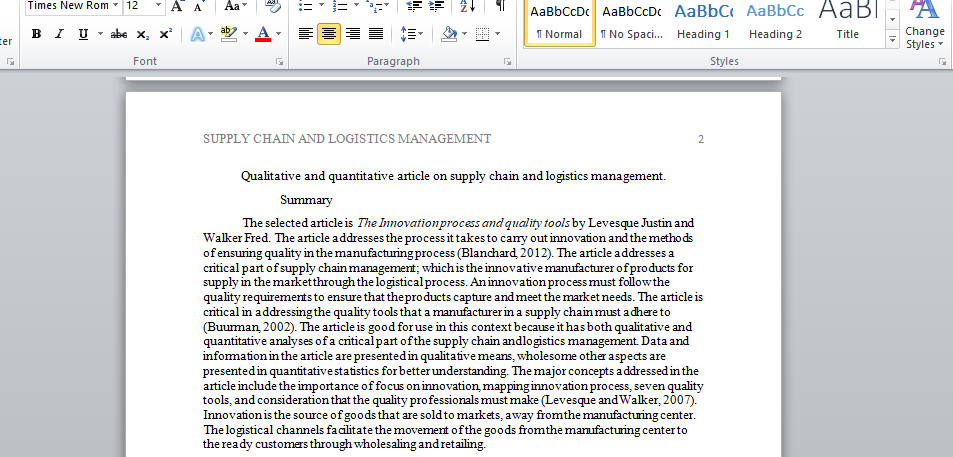
Task: Open Styles pane dialog launcher
Action: pos(942,62)
